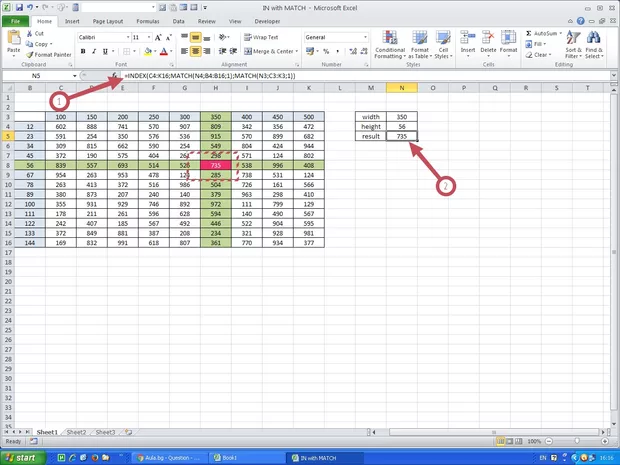Open the Aula.bg browser taskbar button
This screenshot has height=465, width=620.
point(171,458)
